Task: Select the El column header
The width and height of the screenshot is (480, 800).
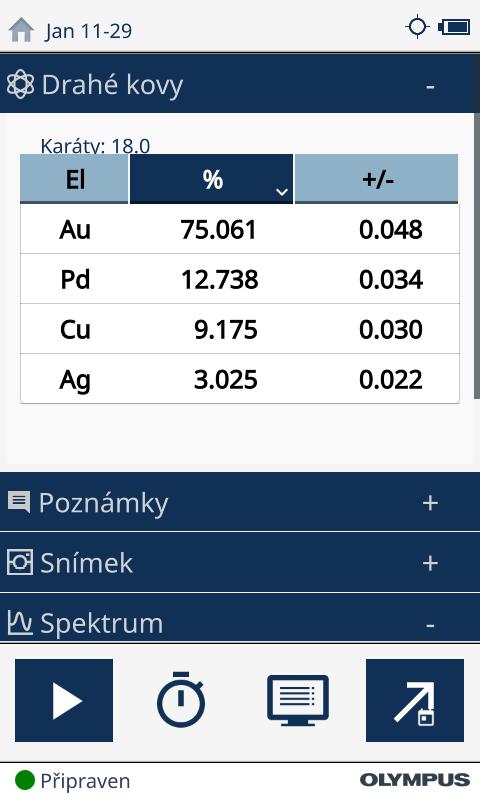Action: (74, 179)
